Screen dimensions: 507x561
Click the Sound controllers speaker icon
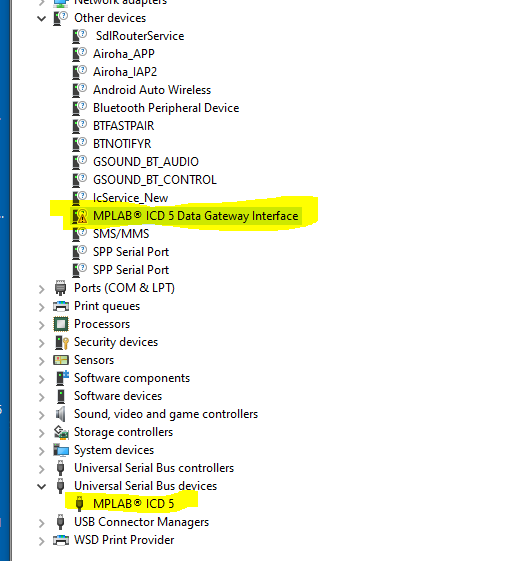click(x=60, y=414)
